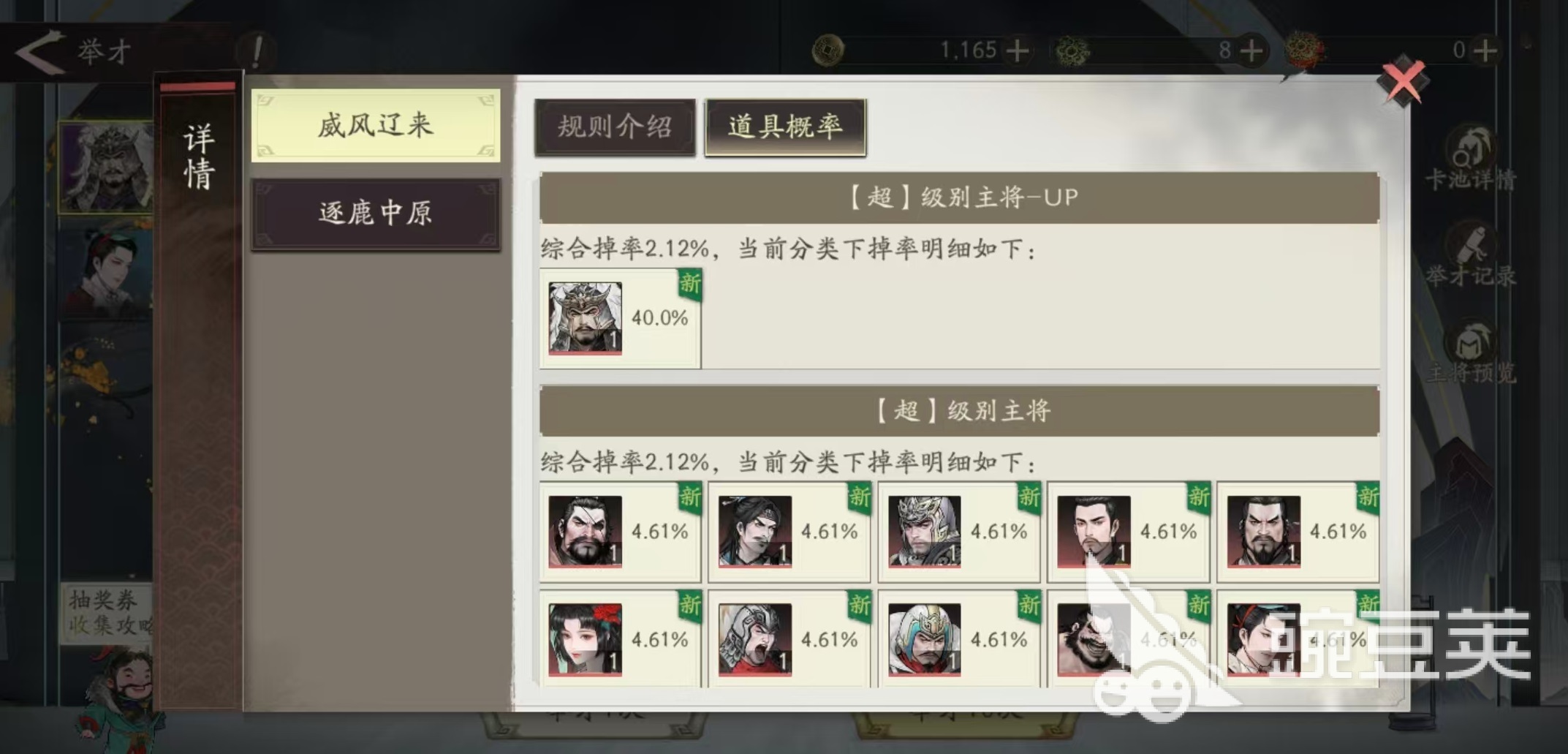Select the eyepatch general at 4.61%
The height and width of the screenshot is (754, 1568).
(585, 532)
